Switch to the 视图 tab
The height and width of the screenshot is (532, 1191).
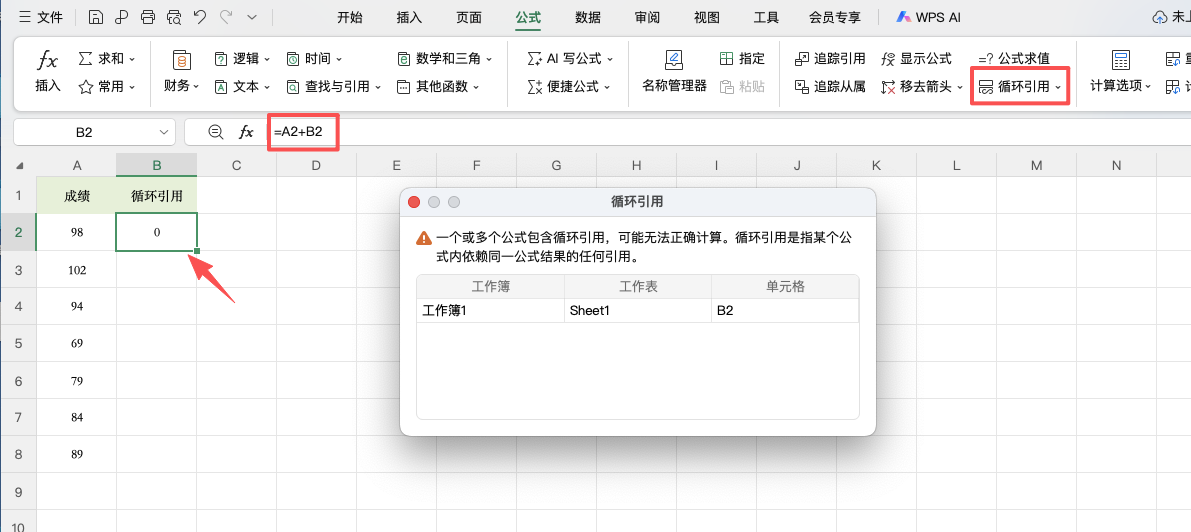pyautogui.click(x=706, y=17)
